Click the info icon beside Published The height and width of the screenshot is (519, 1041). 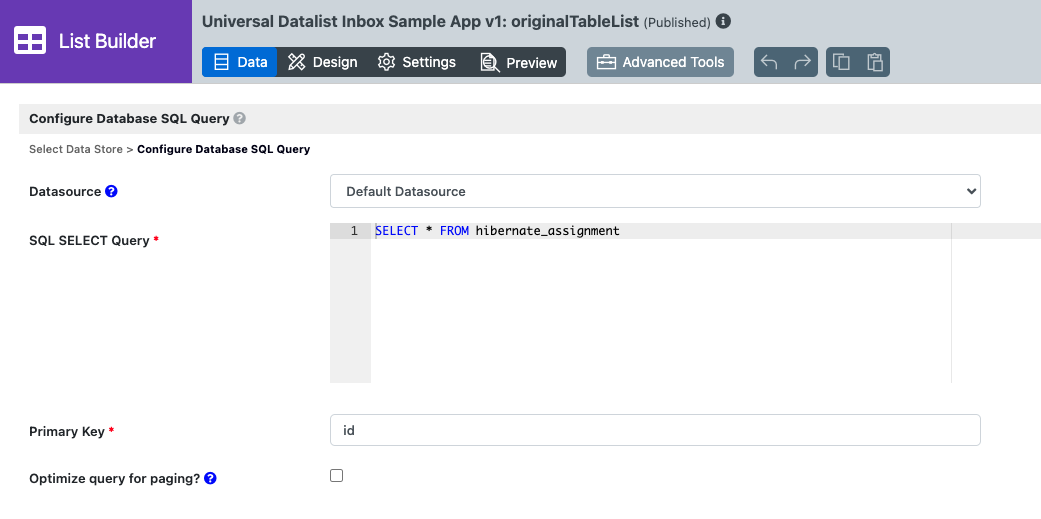point(724,21)
